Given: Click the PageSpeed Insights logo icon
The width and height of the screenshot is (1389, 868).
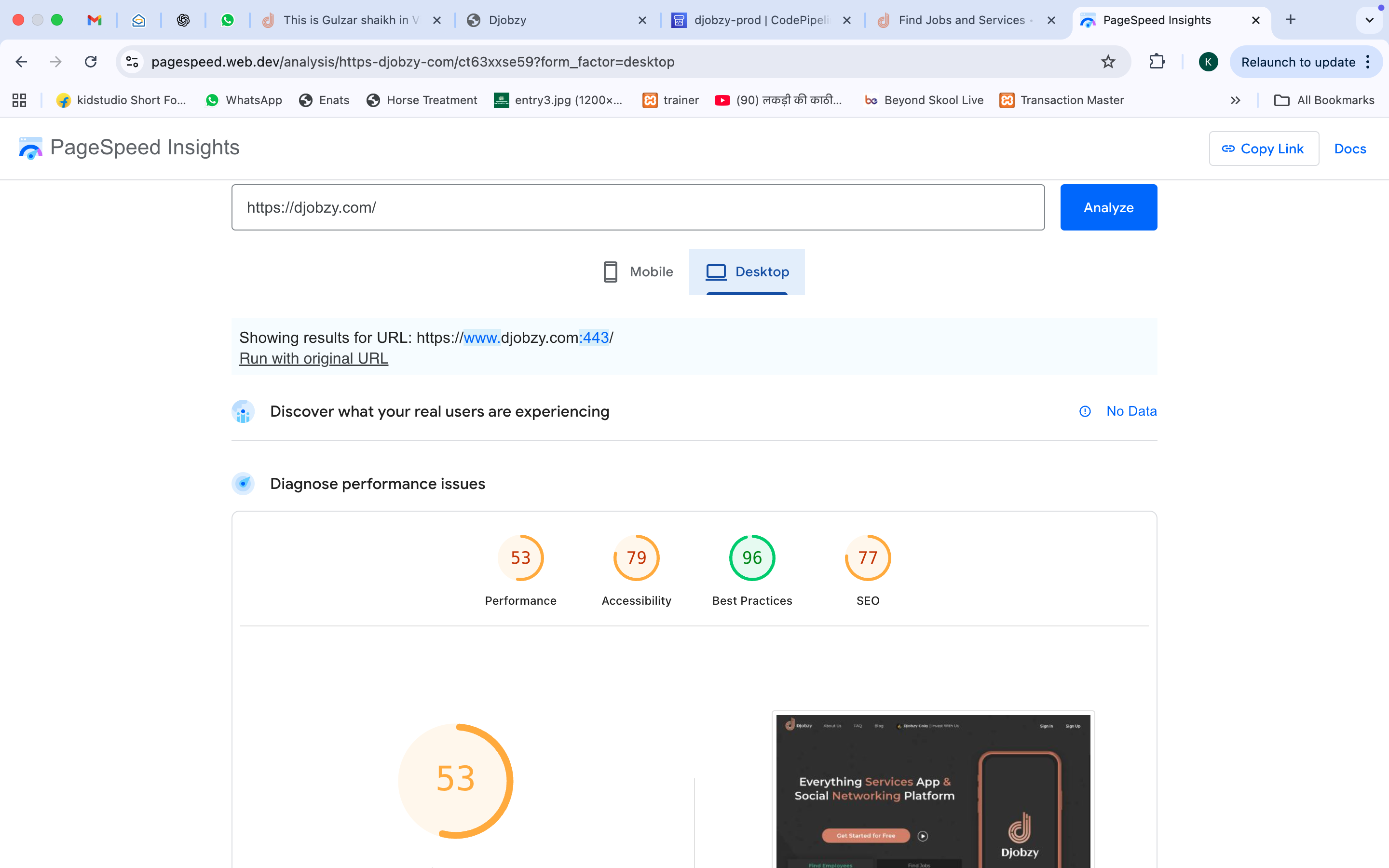Looking at the screenshot, I should pyautogui.click(x=30, y=148).
